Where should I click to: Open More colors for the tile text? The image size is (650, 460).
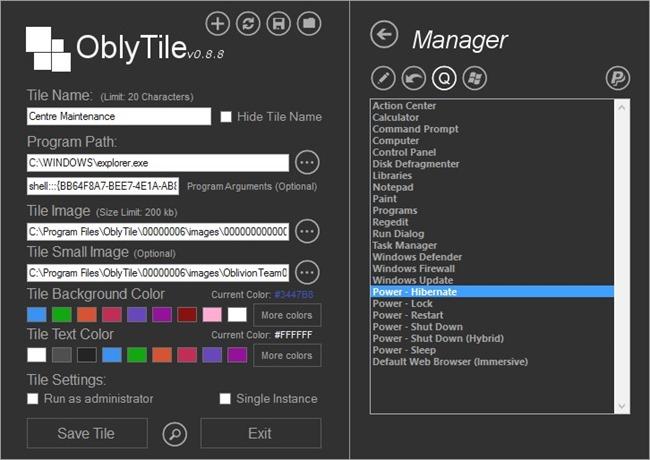(287, 356)
